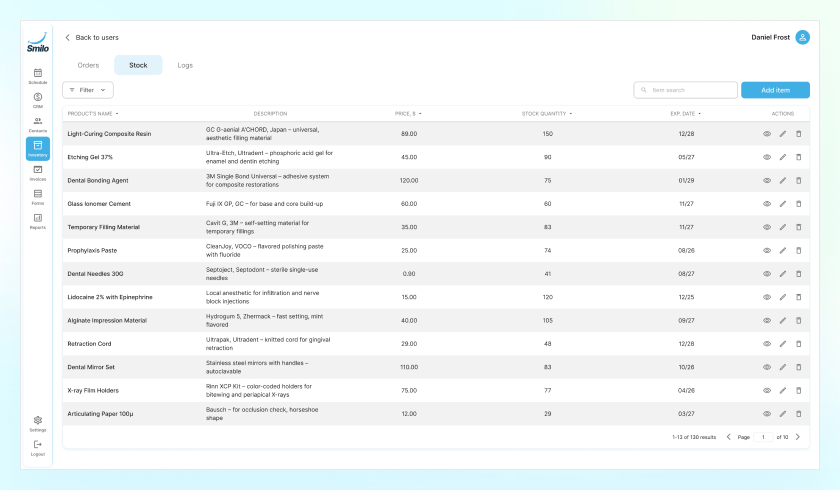Image resolution: width=840 pixels, height=490 pixels.
Task: Click the Logout icon
Action: (38, 448)
